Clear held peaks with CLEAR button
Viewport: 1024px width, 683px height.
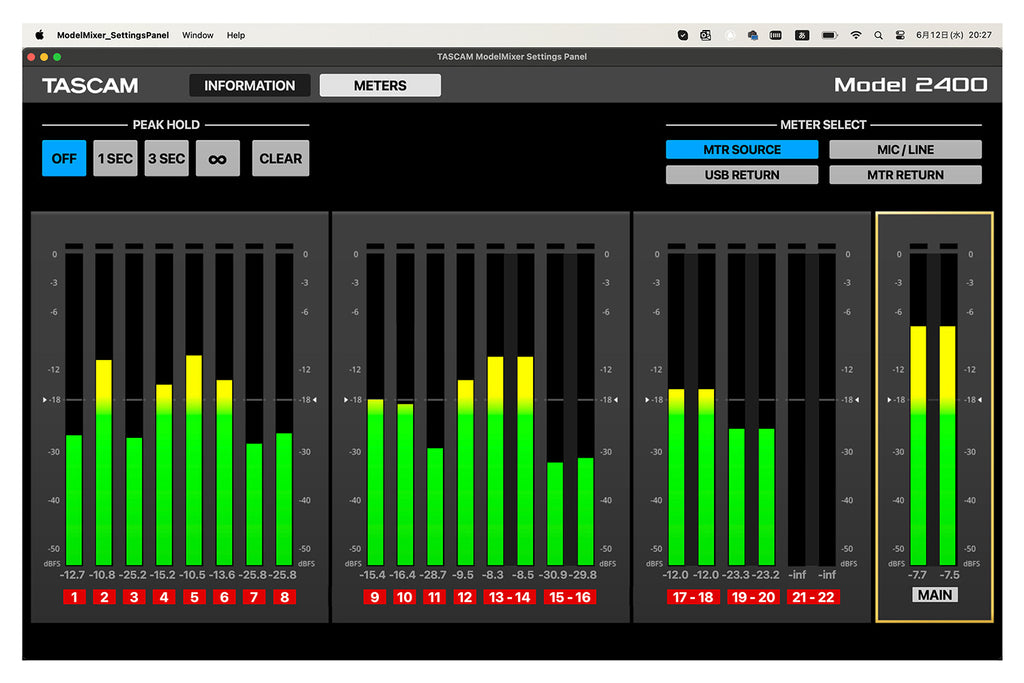point(281,159)
